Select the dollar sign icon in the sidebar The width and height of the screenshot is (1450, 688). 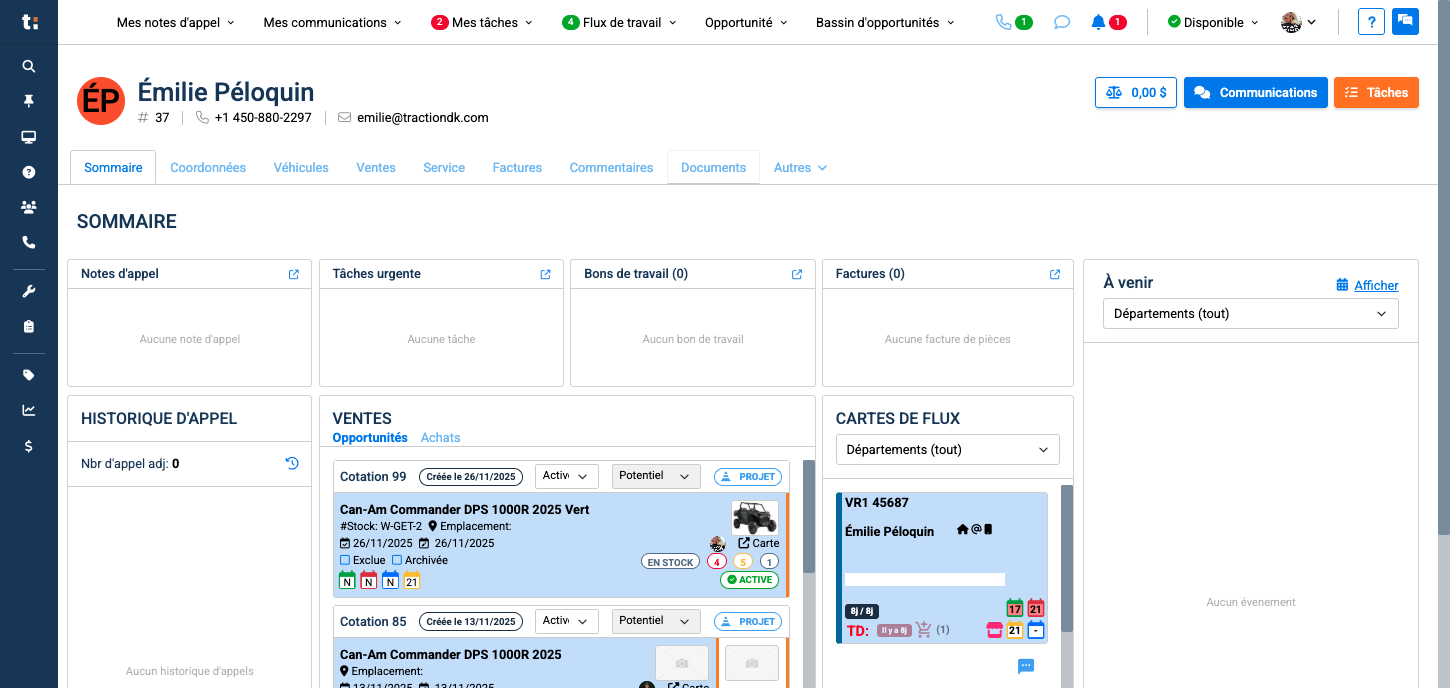click(28, 446)
